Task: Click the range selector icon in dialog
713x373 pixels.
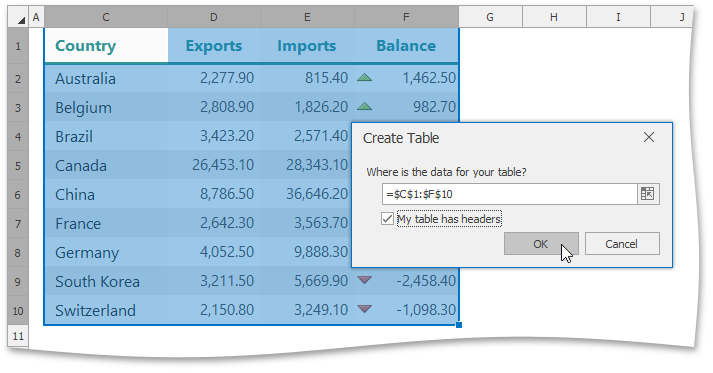Action: (647, 194)
